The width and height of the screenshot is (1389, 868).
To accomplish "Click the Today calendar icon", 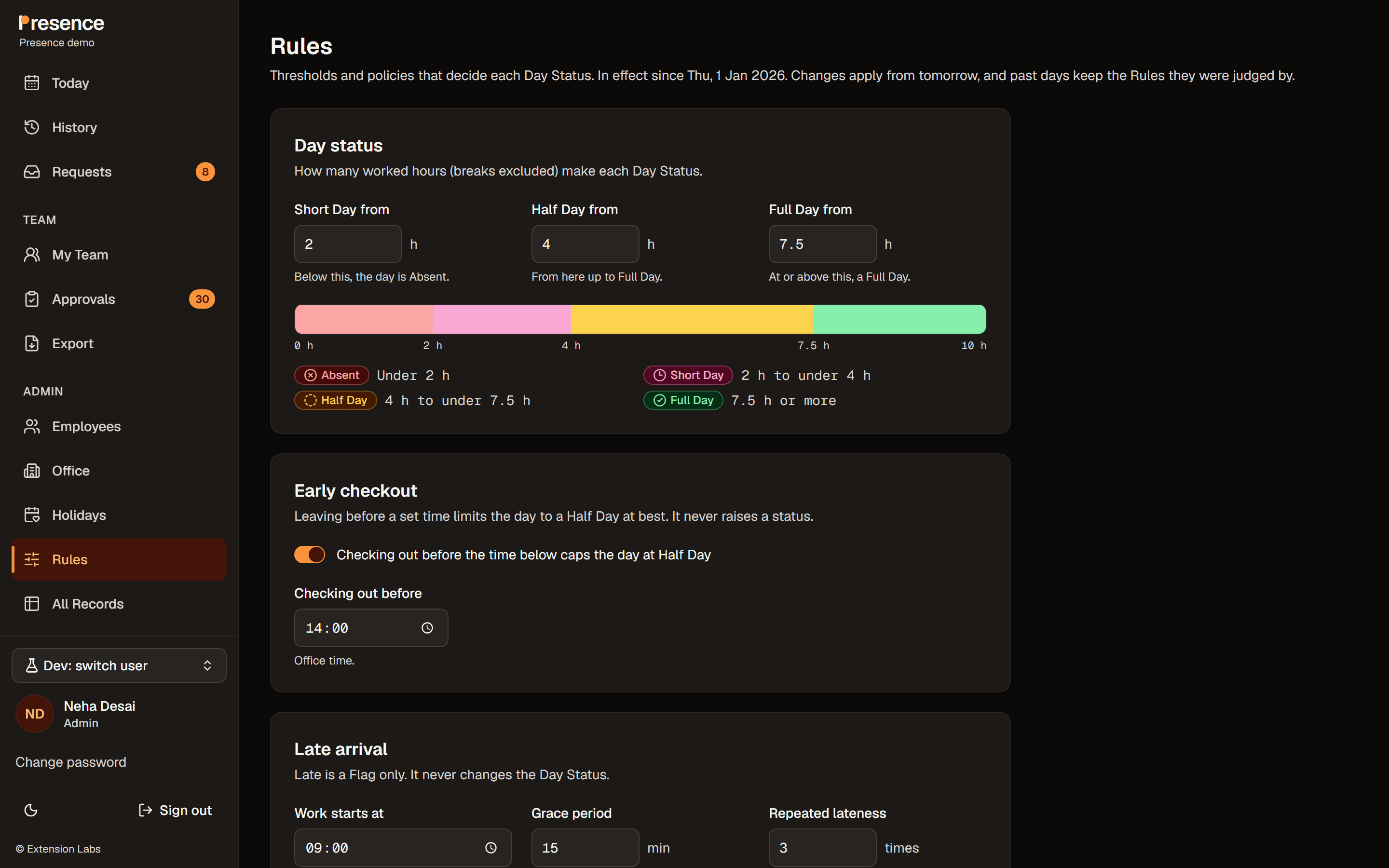I will point(31,82).
